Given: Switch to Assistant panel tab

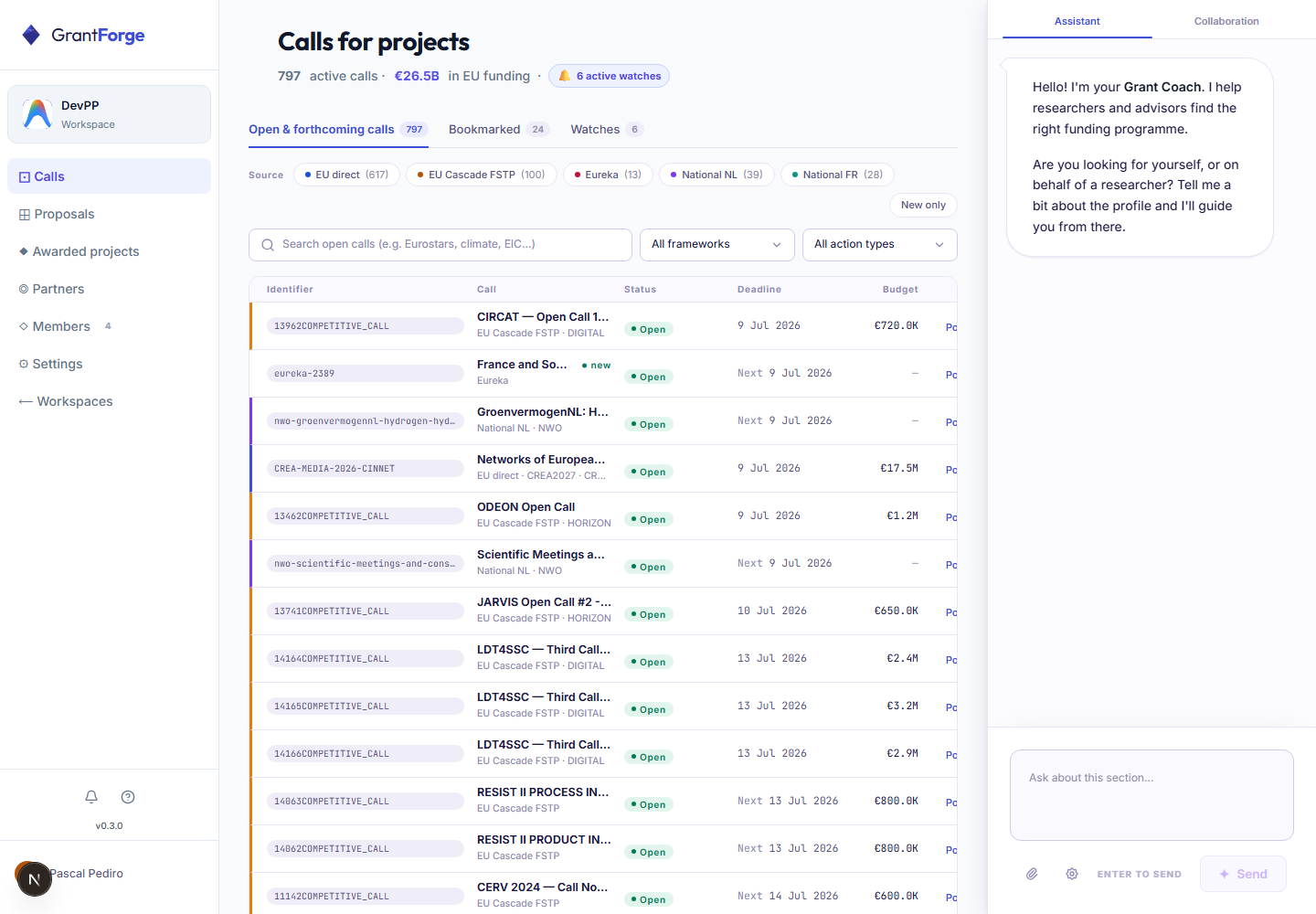Looking at the screenshot, I should click(1077, 21).
